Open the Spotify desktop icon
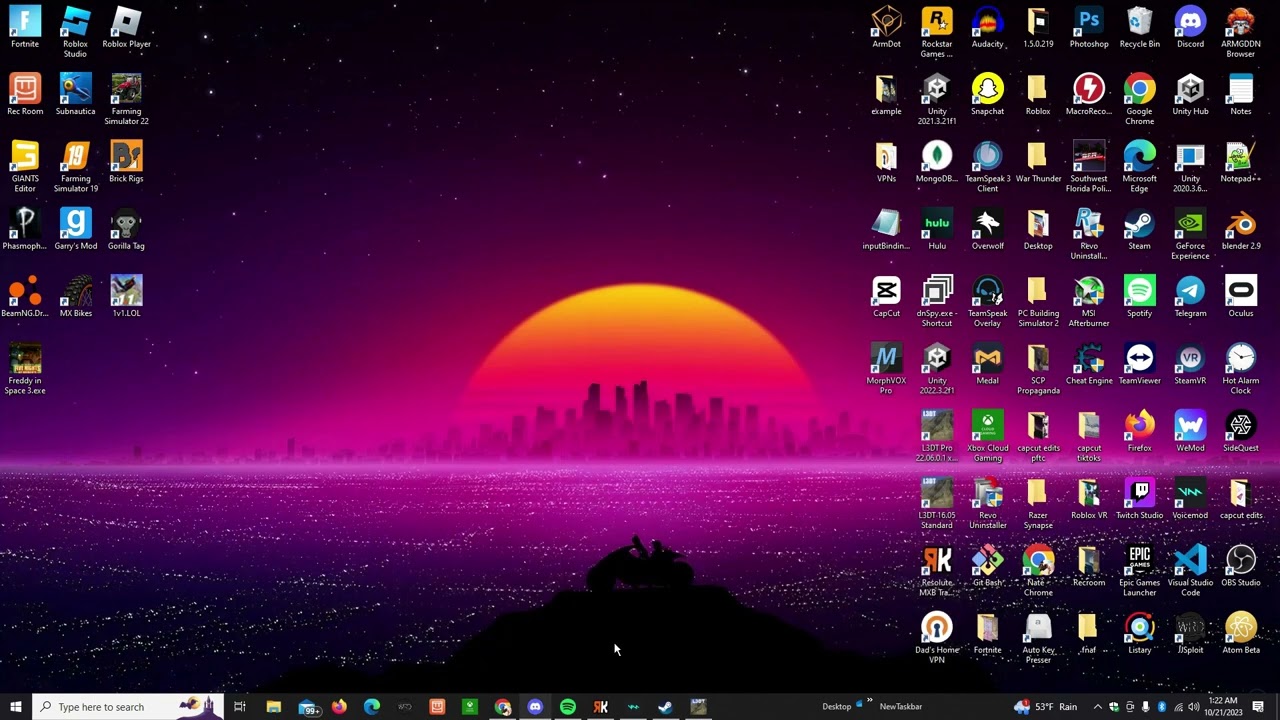1280x720 pixels. point(1140,297)
